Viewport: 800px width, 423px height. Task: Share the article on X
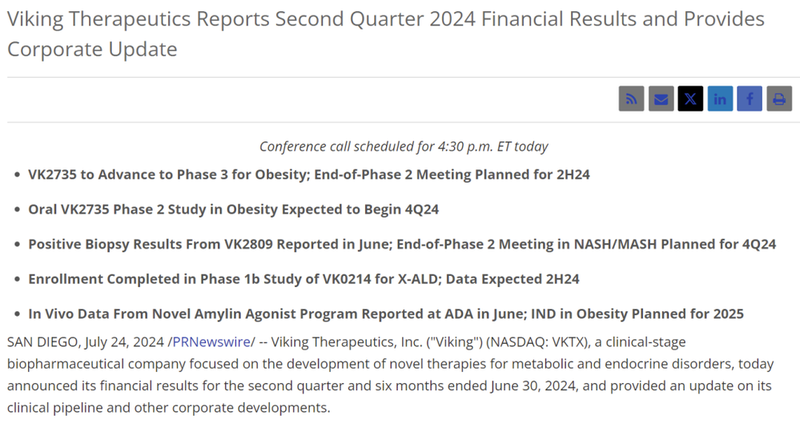coord(690,99)
